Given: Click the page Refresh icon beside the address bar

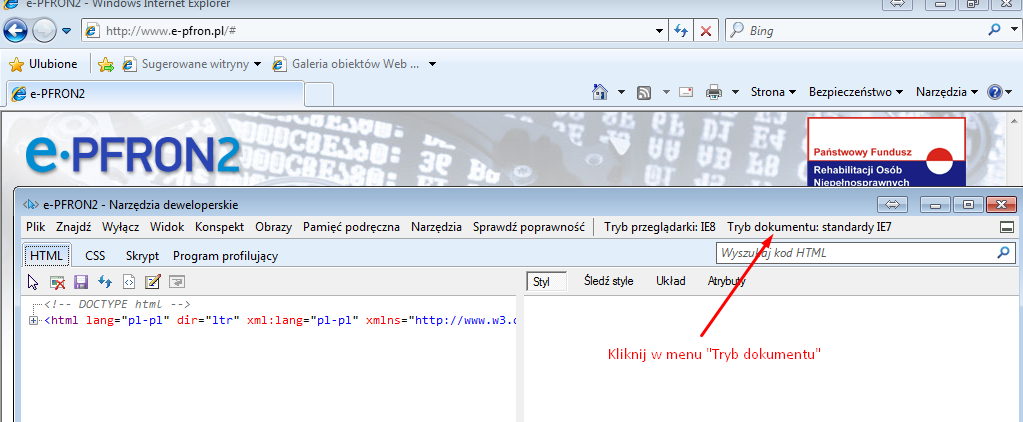Looking at the screenshot, I should point(682,31).
